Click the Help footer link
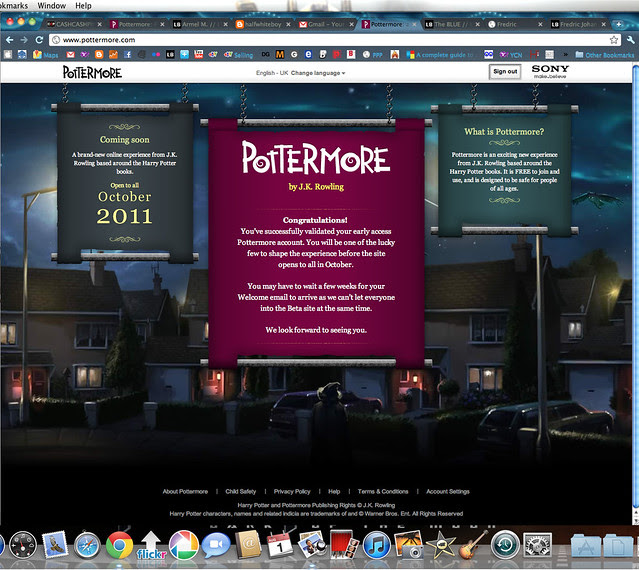 [334, 491]
